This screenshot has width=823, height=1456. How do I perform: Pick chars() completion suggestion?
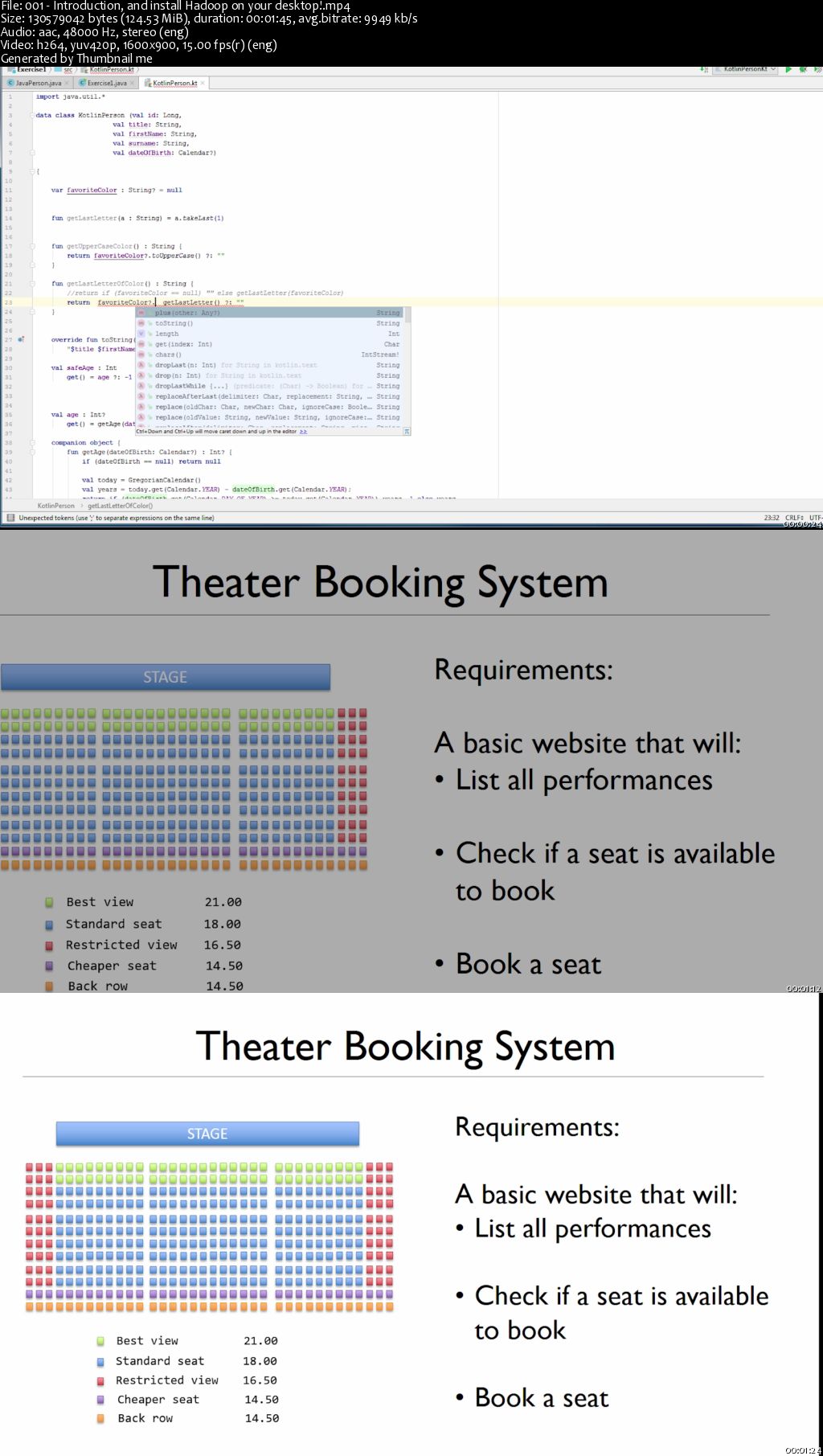tap(269, 355)
